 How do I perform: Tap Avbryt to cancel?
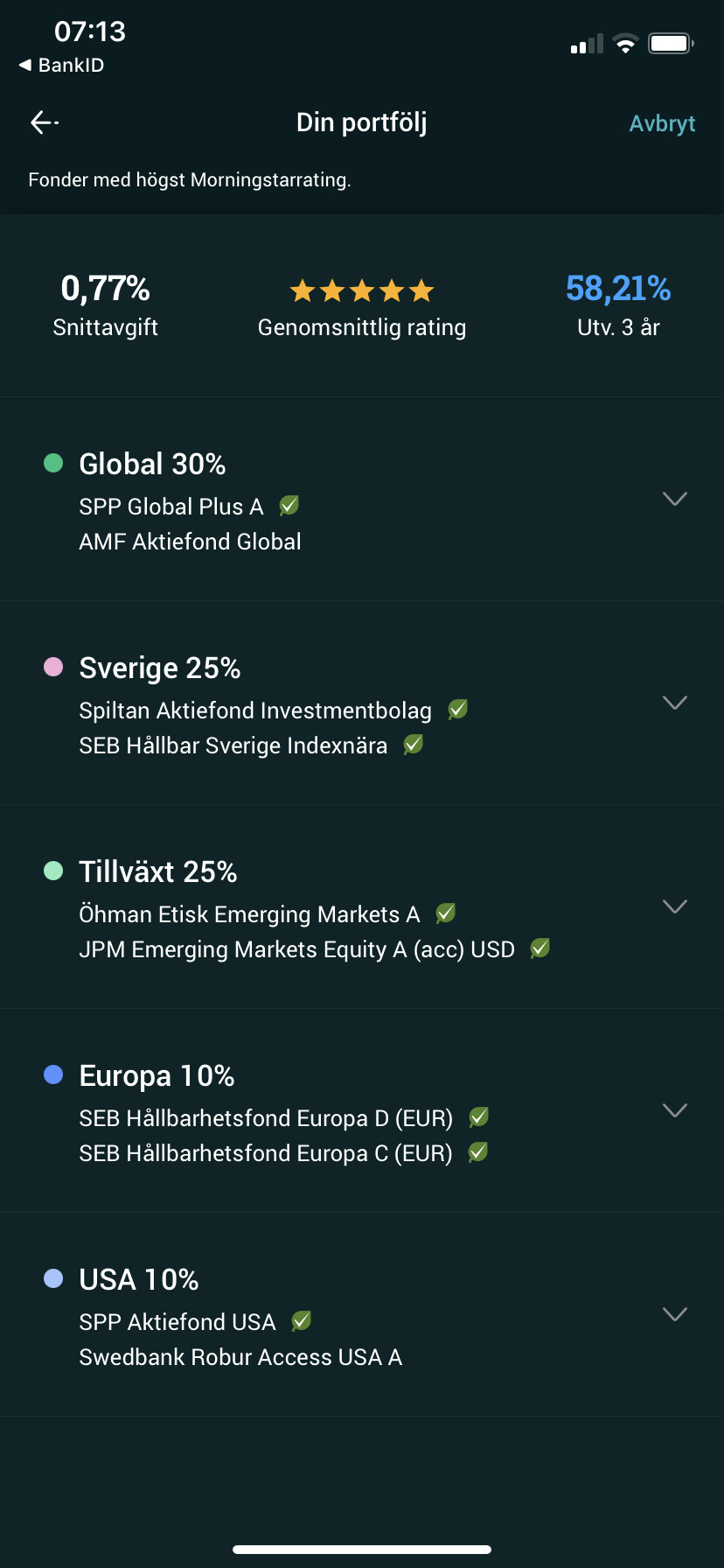click(662, 123)
